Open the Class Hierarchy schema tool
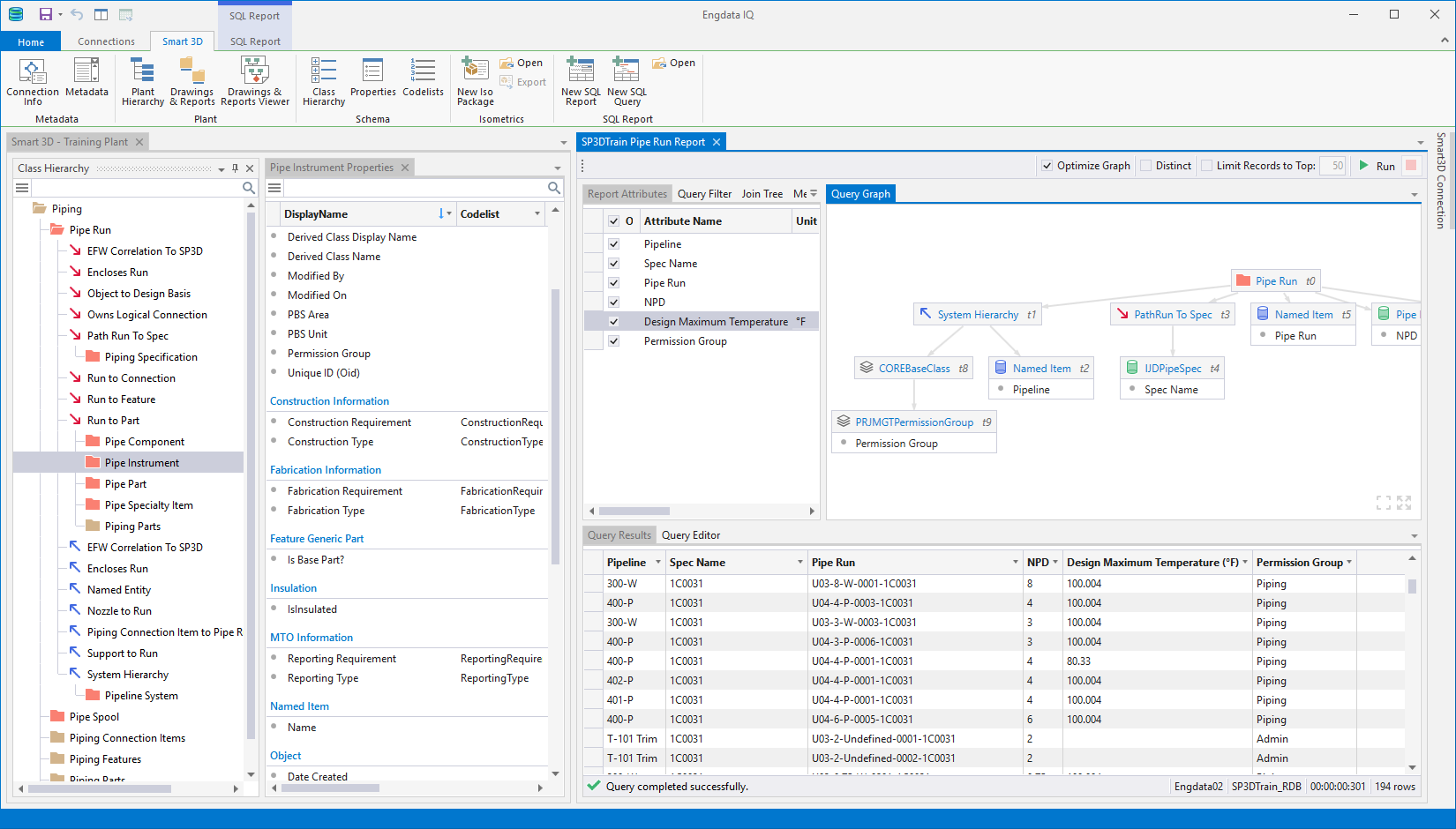 click(324, 82)
